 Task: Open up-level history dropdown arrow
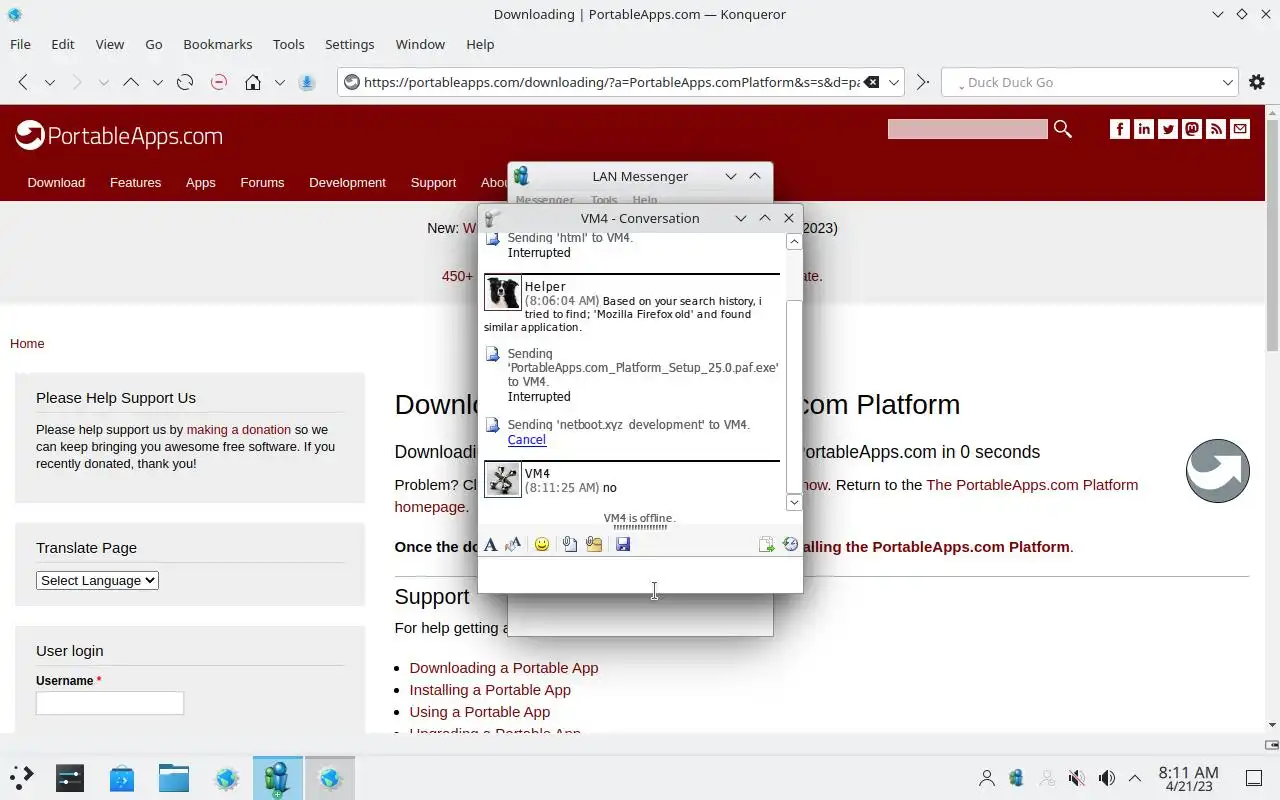click(157, 82)
